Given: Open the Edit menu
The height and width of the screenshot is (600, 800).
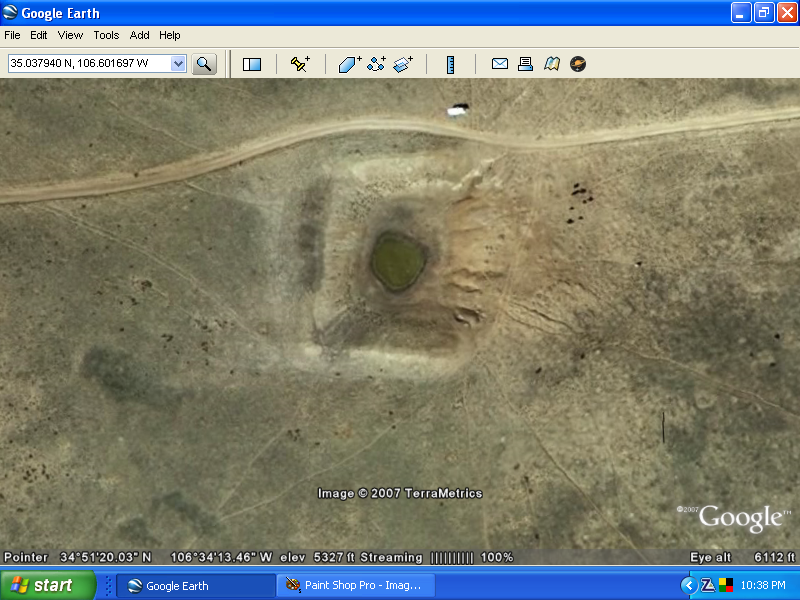Looking at the screenshot, I should coord(38,35).
